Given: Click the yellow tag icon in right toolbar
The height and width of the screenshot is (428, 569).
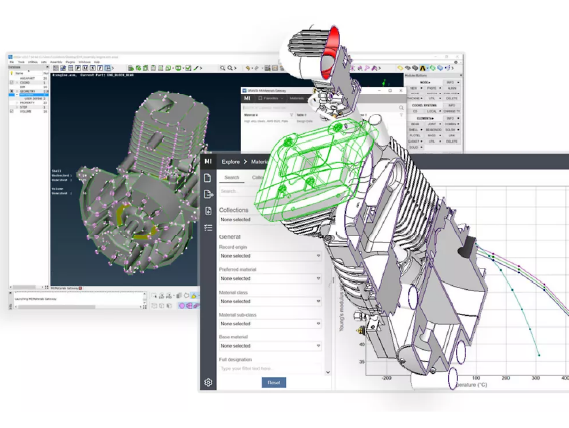Looking at the screenshot, I should pos(400,68).
